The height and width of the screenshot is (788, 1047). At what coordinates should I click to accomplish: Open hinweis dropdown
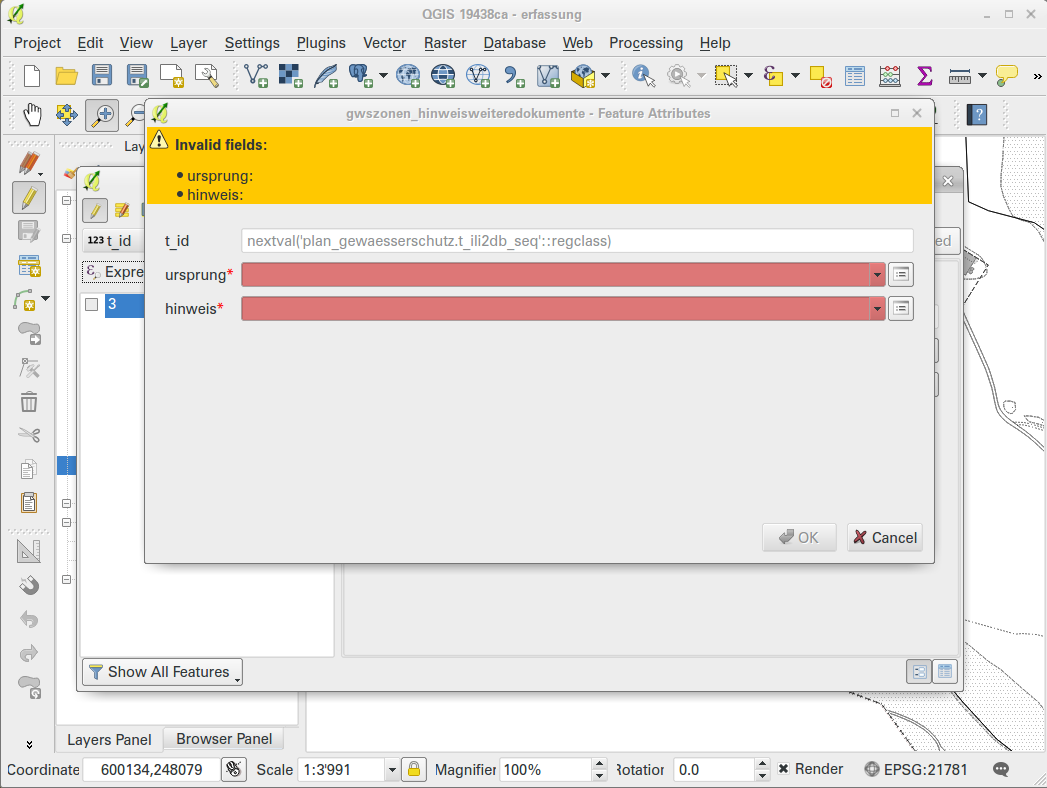point(877,309)
